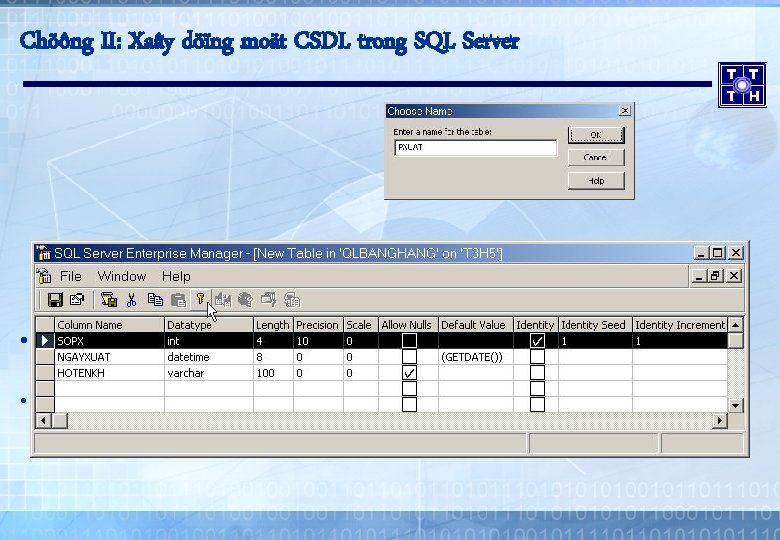The height and width of the screenshot is (540, 780).
Task: Click the horizontal scrollbar right arrow
Action: pos(719,421)
